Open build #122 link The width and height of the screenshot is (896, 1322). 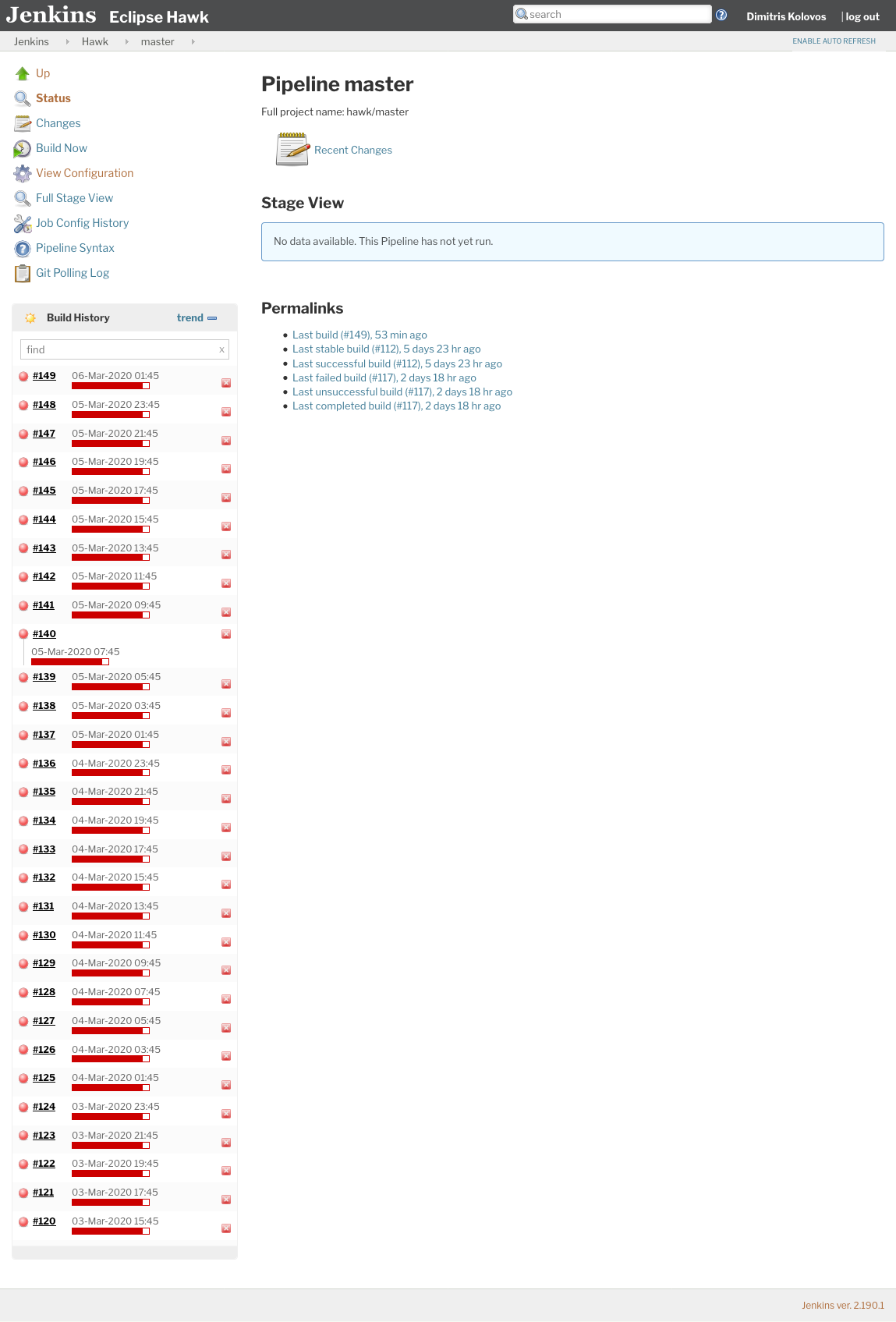(44, 1164)
